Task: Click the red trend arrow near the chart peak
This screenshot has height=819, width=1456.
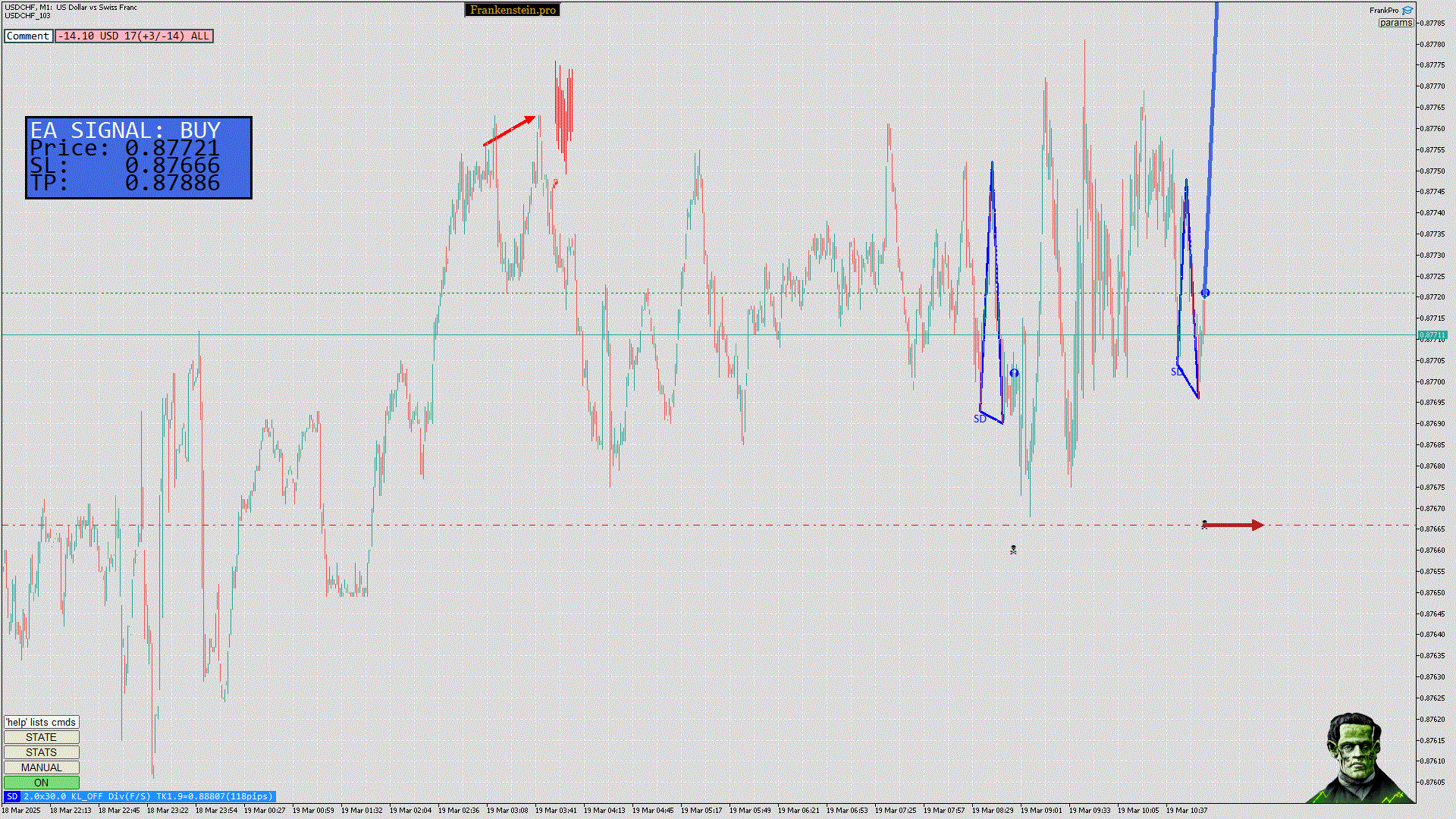Action: coord(510,130)
